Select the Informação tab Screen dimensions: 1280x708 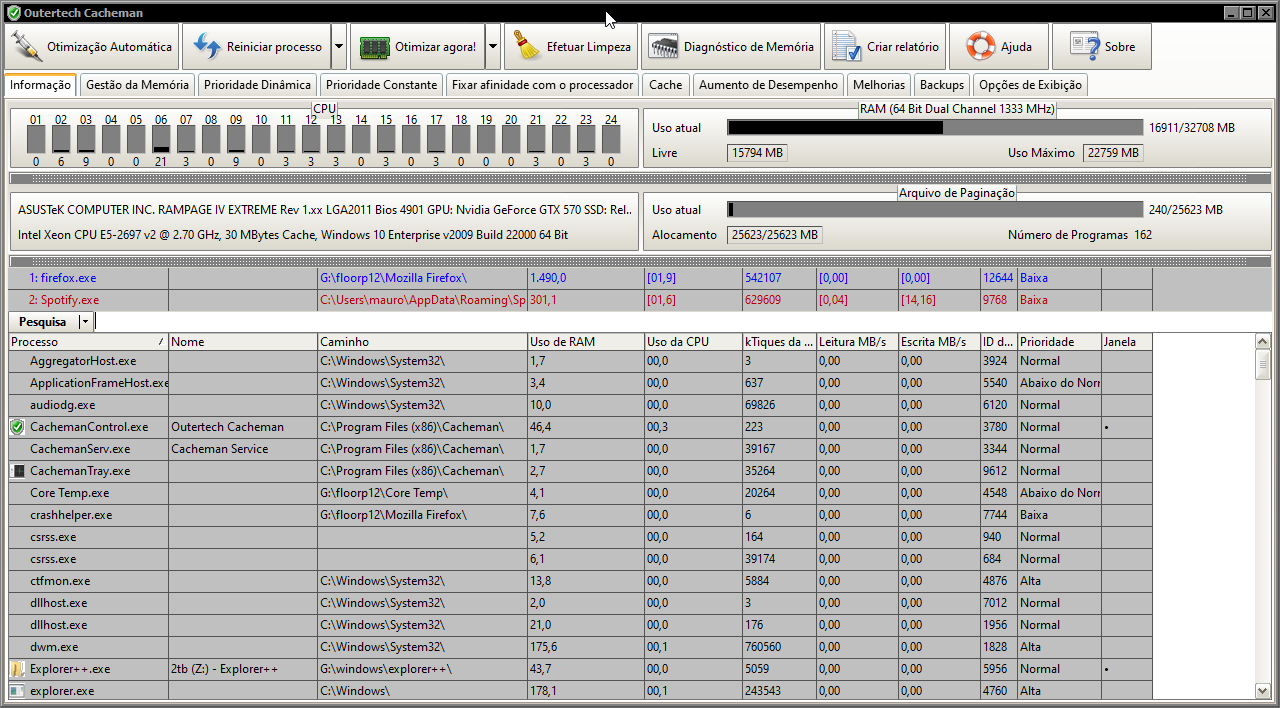pos(40,85)
